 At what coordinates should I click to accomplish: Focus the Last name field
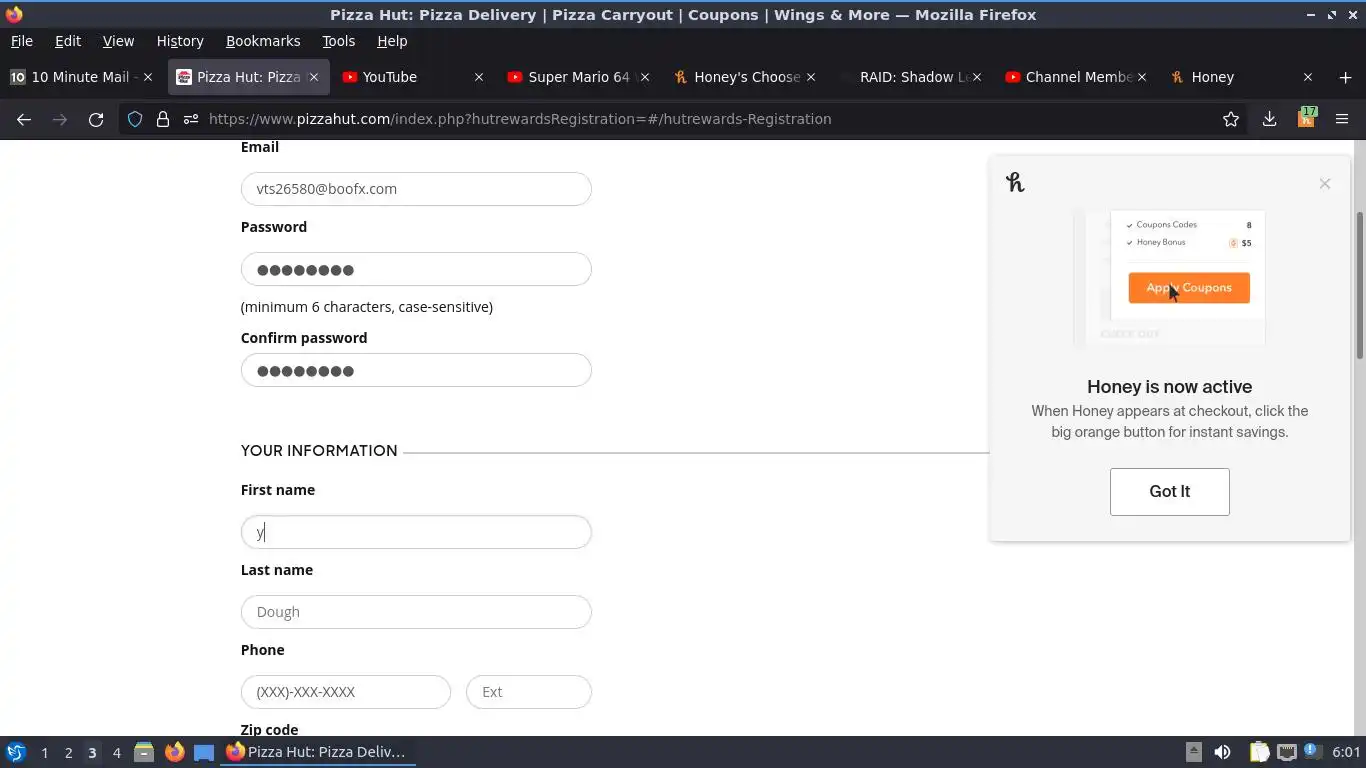(416, 612)
